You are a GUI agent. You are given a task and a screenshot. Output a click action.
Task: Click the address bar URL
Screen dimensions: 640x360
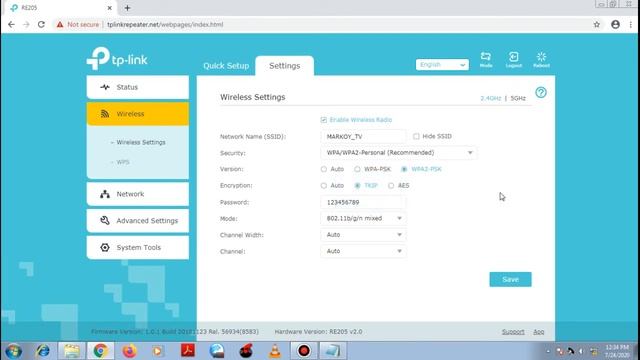coord(165,24)
